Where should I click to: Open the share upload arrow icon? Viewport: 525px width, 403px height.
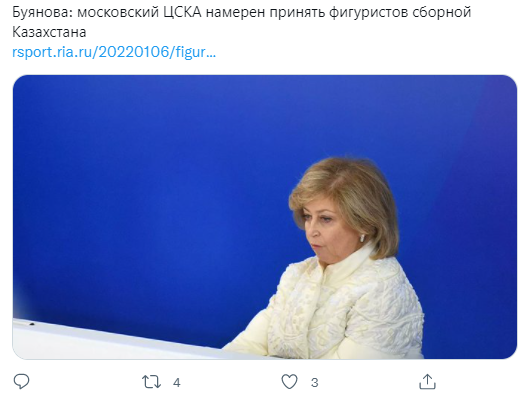428,382
